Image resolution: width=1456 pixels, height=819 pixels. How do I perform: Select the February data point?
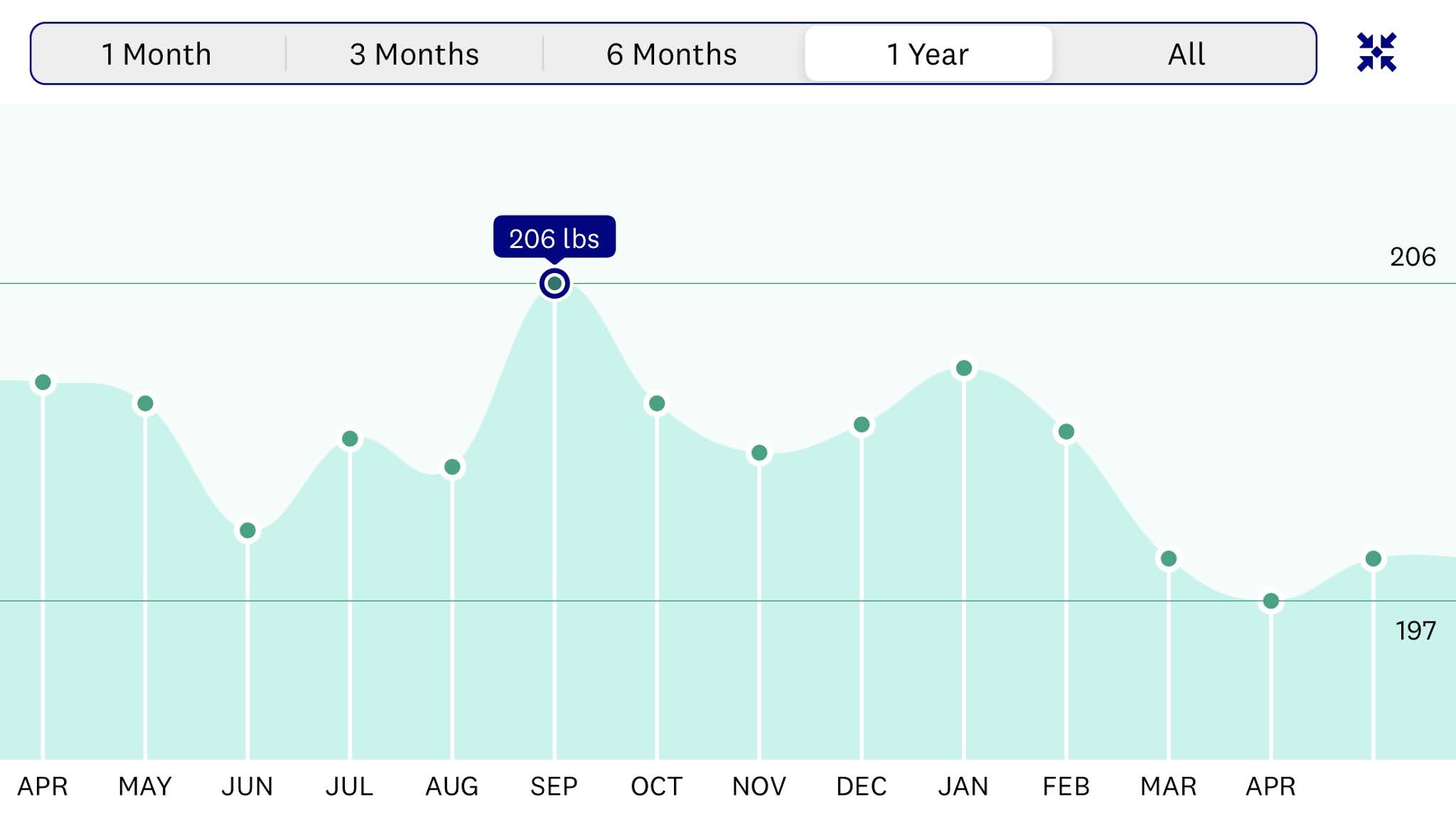coord(1066,432)
